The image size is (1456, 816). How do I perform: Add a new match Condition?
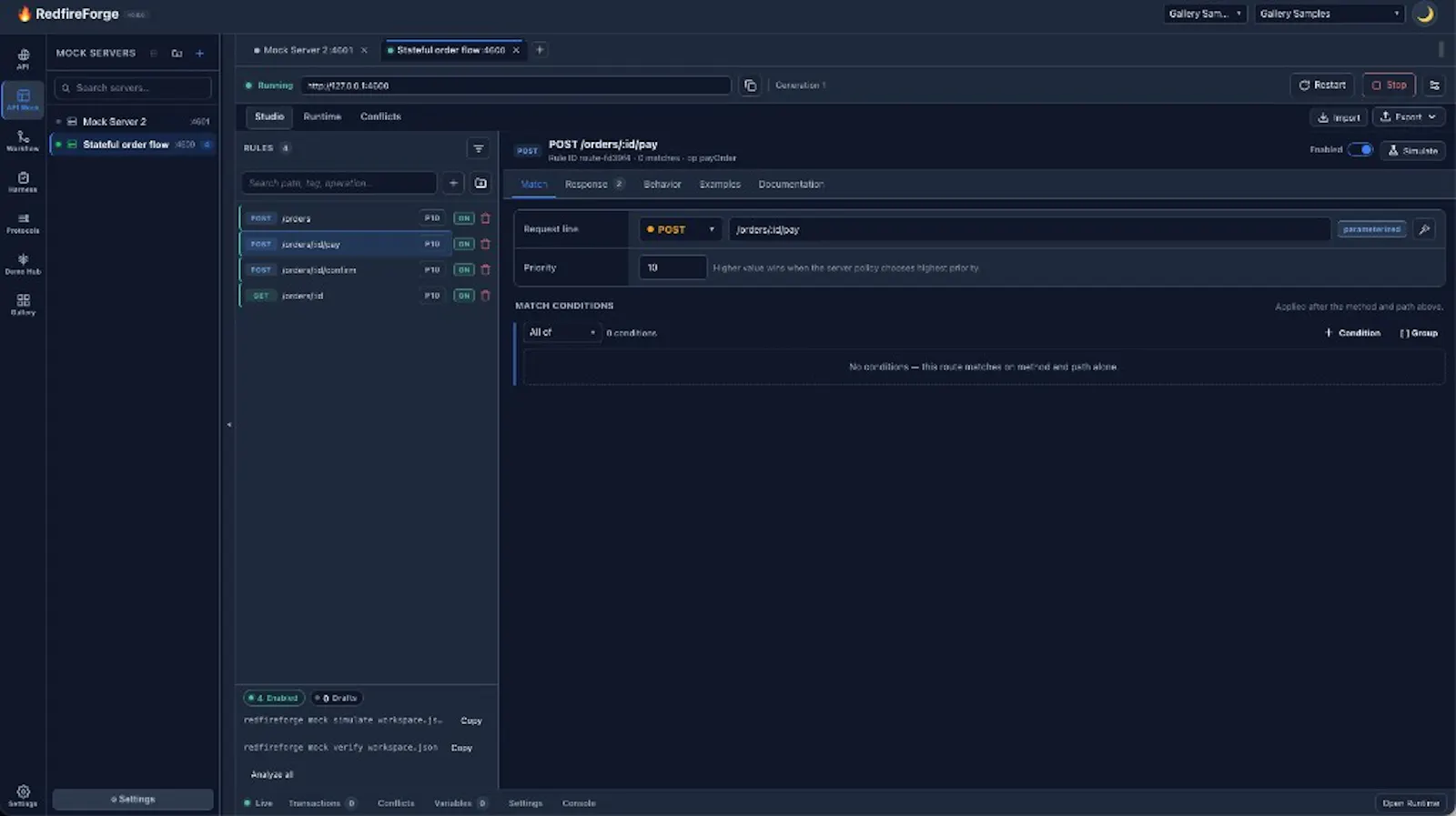(1352, 333)
